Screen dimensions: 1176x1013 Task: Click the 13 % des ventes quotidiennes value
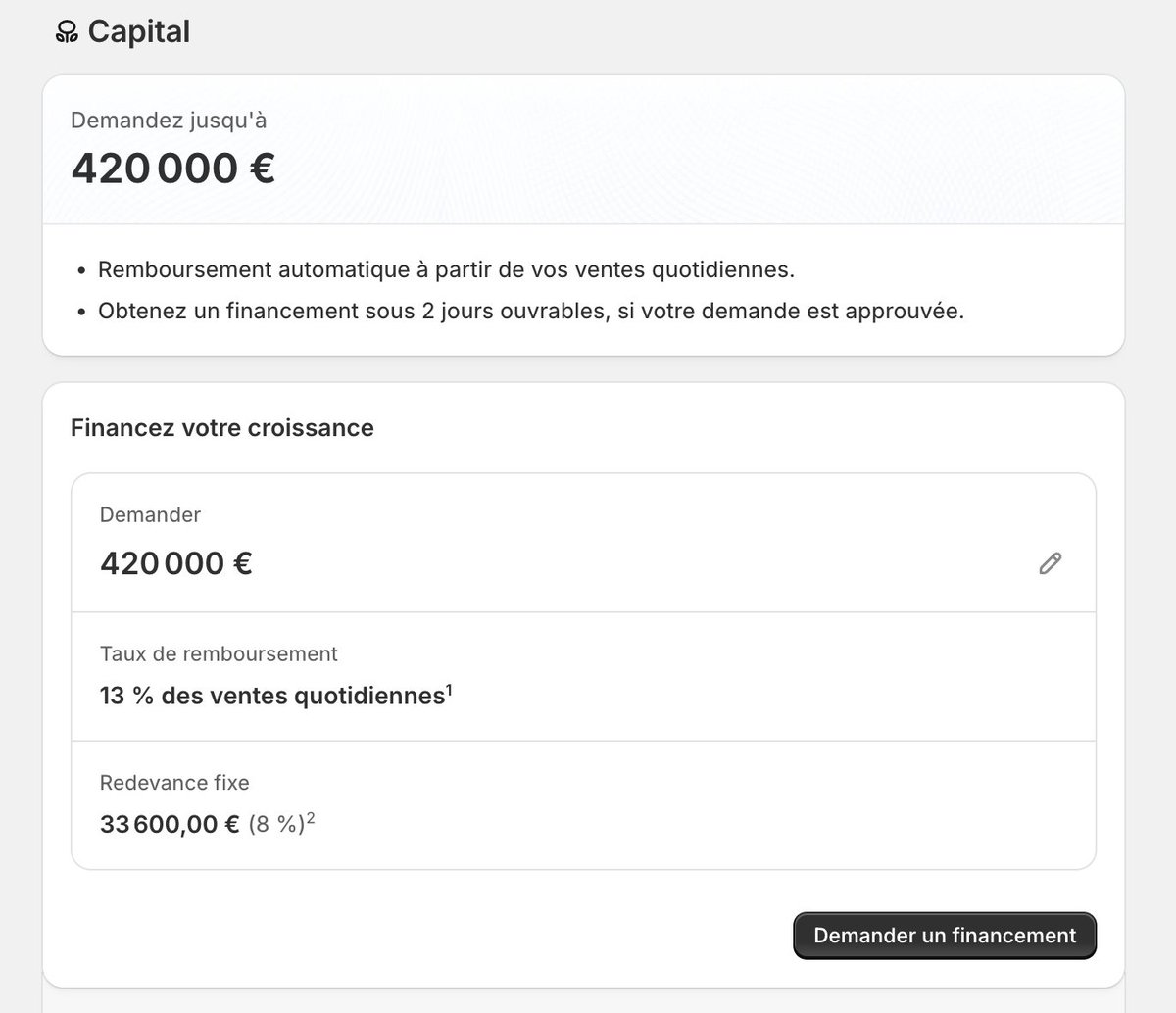point(272,697)
